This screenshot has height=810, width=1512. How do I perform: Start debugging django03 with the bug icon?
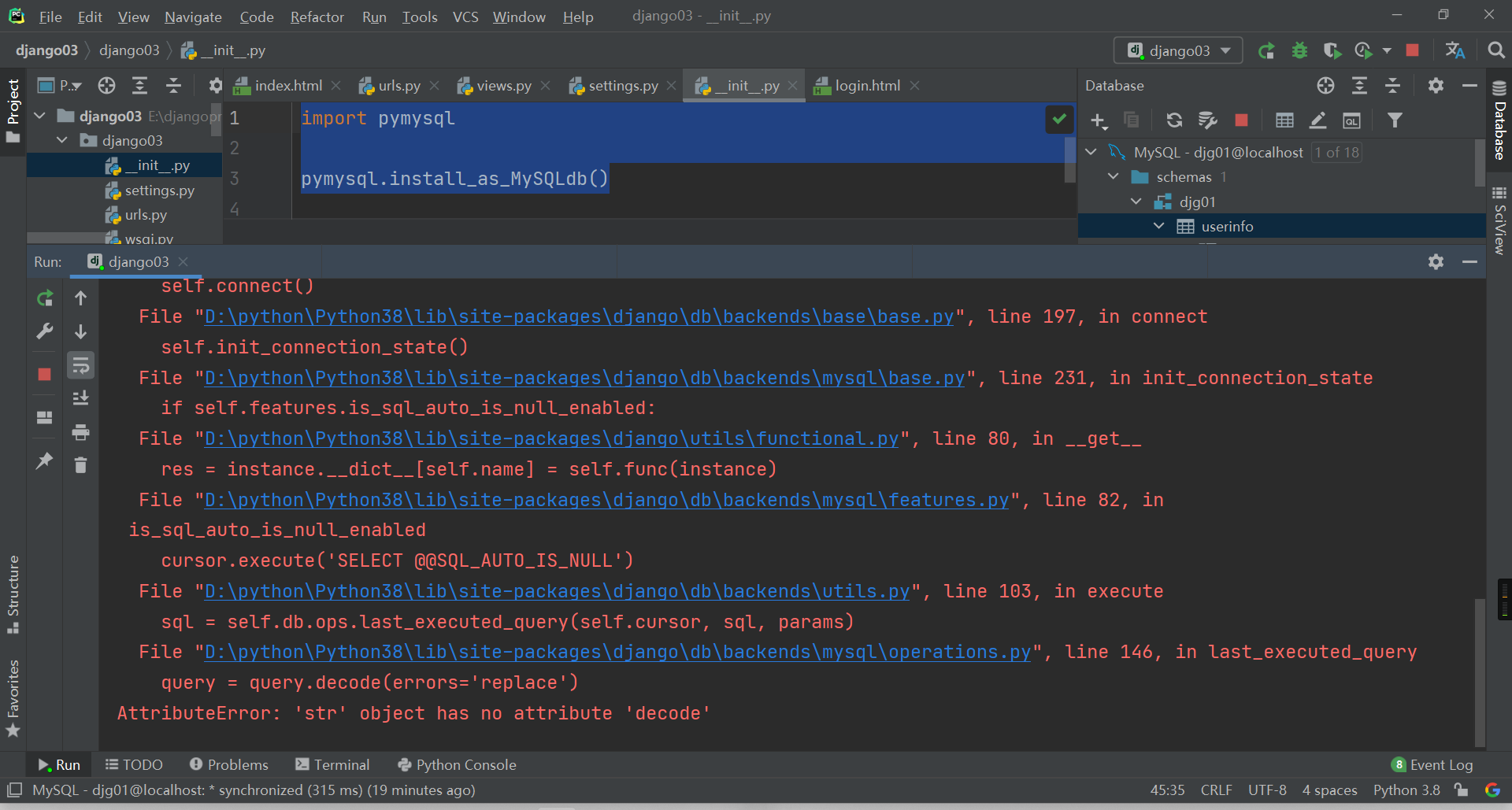(1299, 51)
